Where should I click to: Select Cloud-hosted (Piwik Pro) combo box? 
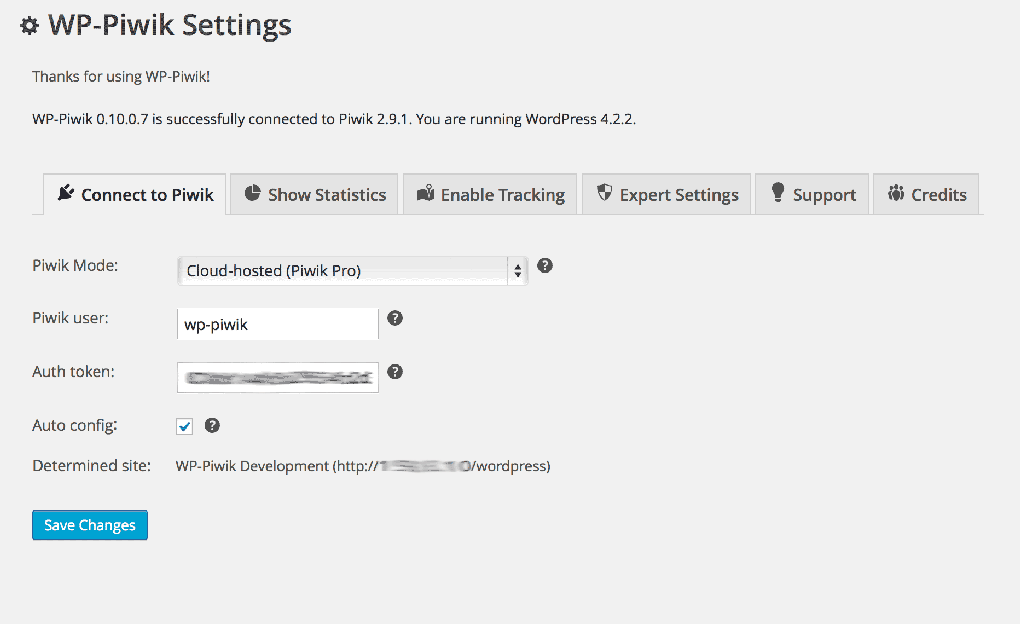pyautogui.click(x=350, y=270)
